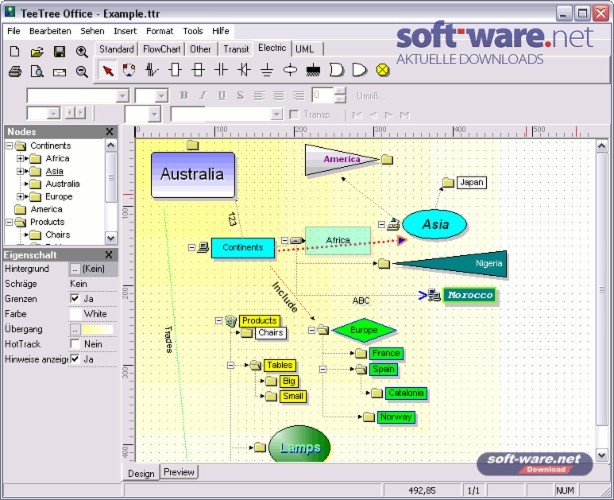Increase the numeric spinner value
This screenshot has height=500, width=614.
pos(341,91)
